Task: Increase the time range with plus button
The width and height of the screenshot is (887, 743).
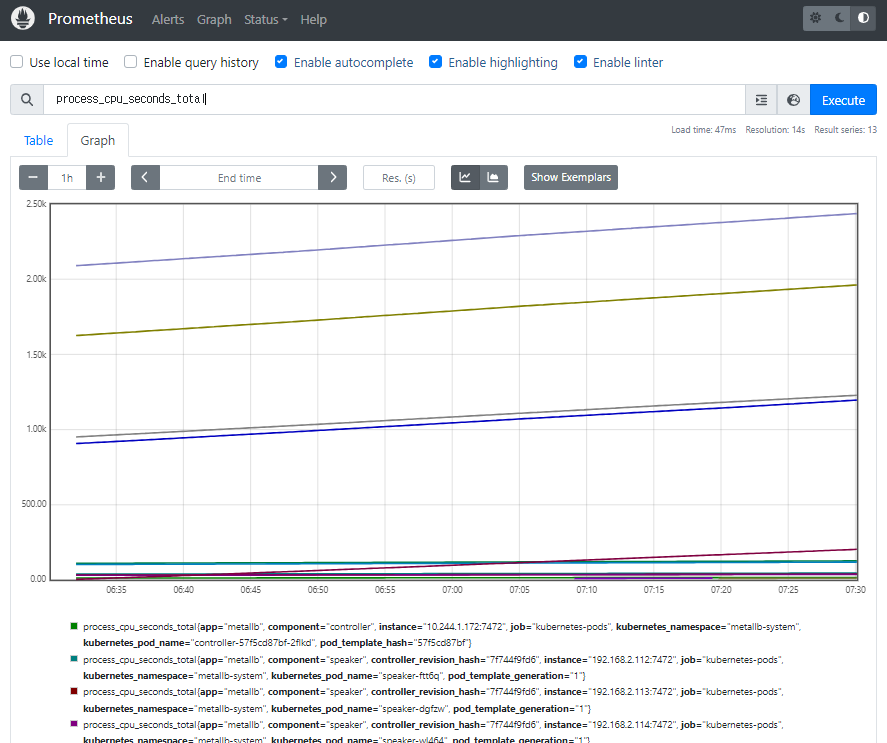Action: click(101, 178)
